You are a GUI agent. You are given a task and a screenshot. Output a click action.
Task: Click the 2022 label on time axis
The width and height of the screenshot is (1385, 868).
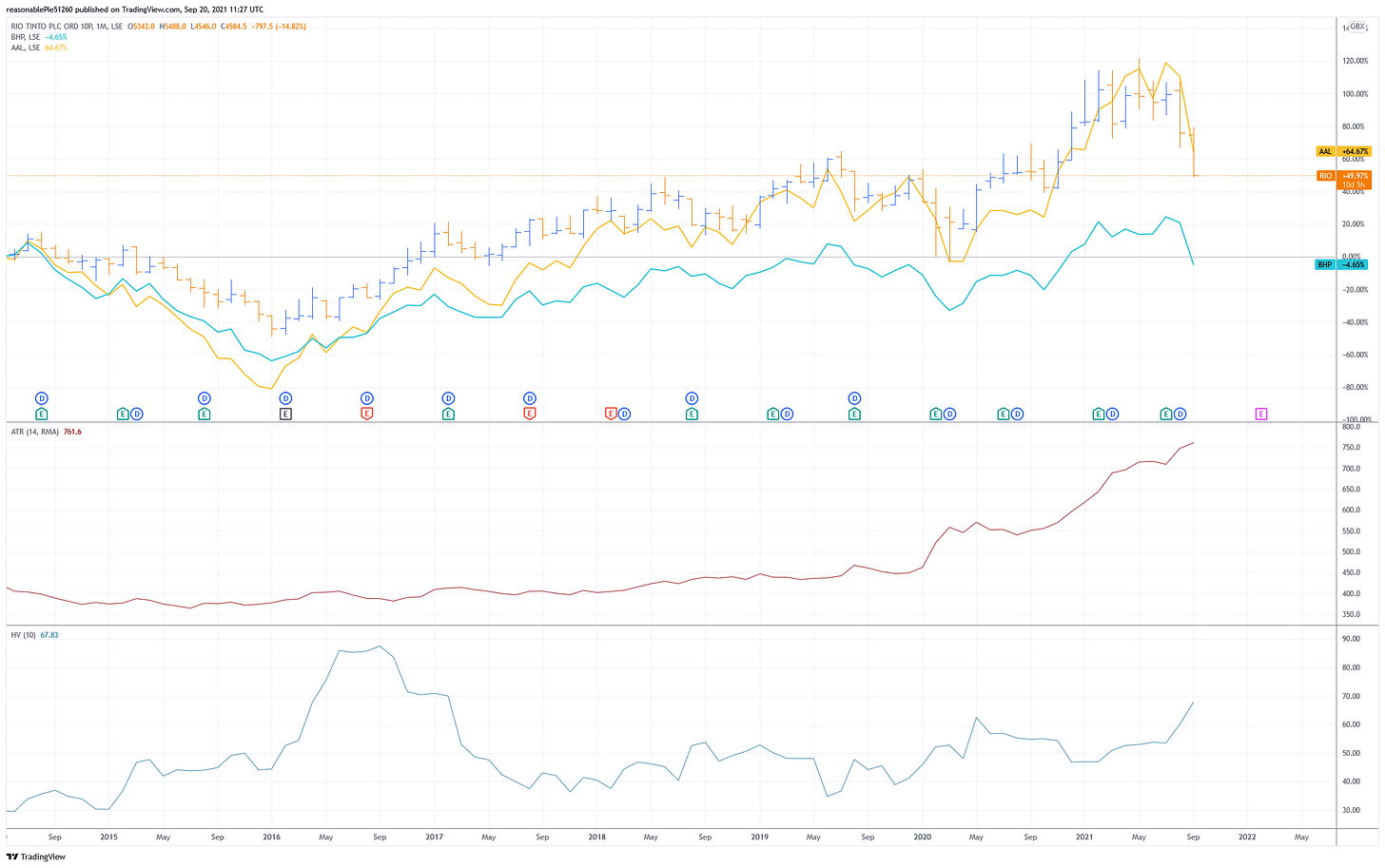(1248, 838)
